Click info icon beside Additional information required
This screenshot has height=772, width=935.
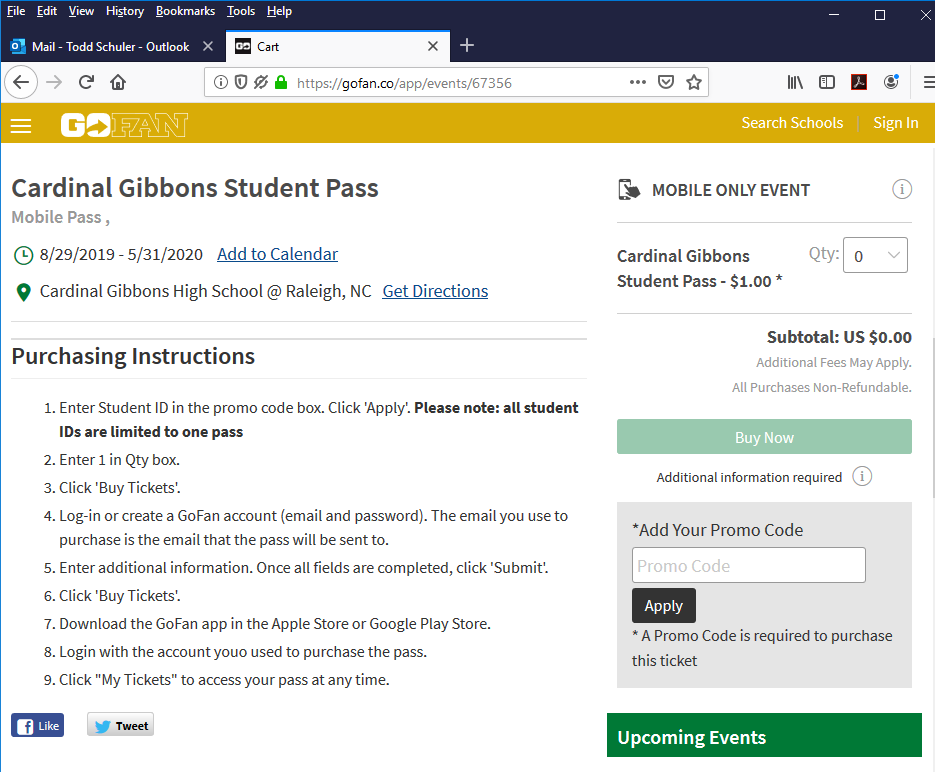(862, 476)
